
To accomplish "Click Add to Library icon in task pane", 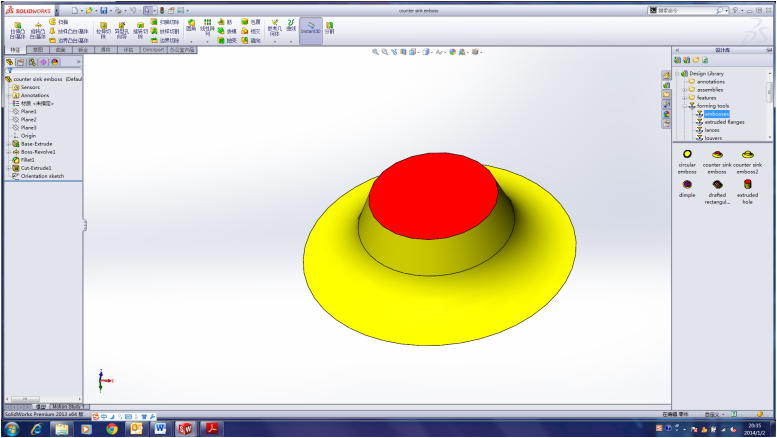I will [x=677, y=60].
